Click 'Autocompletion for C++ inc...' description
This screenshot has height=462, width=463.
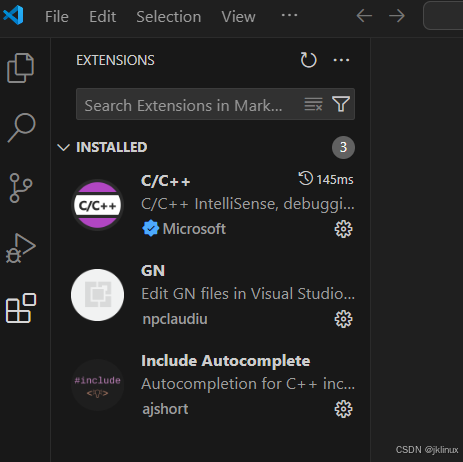(248, 384)
